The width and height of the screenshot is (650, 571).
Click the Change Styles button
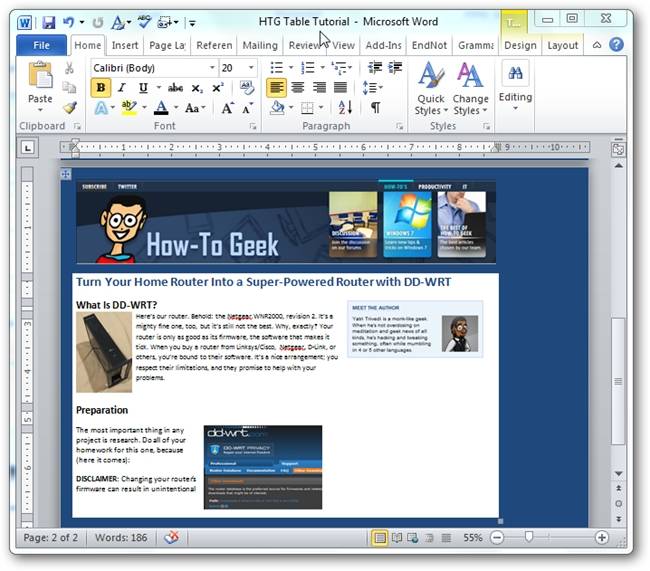point(471,88)
